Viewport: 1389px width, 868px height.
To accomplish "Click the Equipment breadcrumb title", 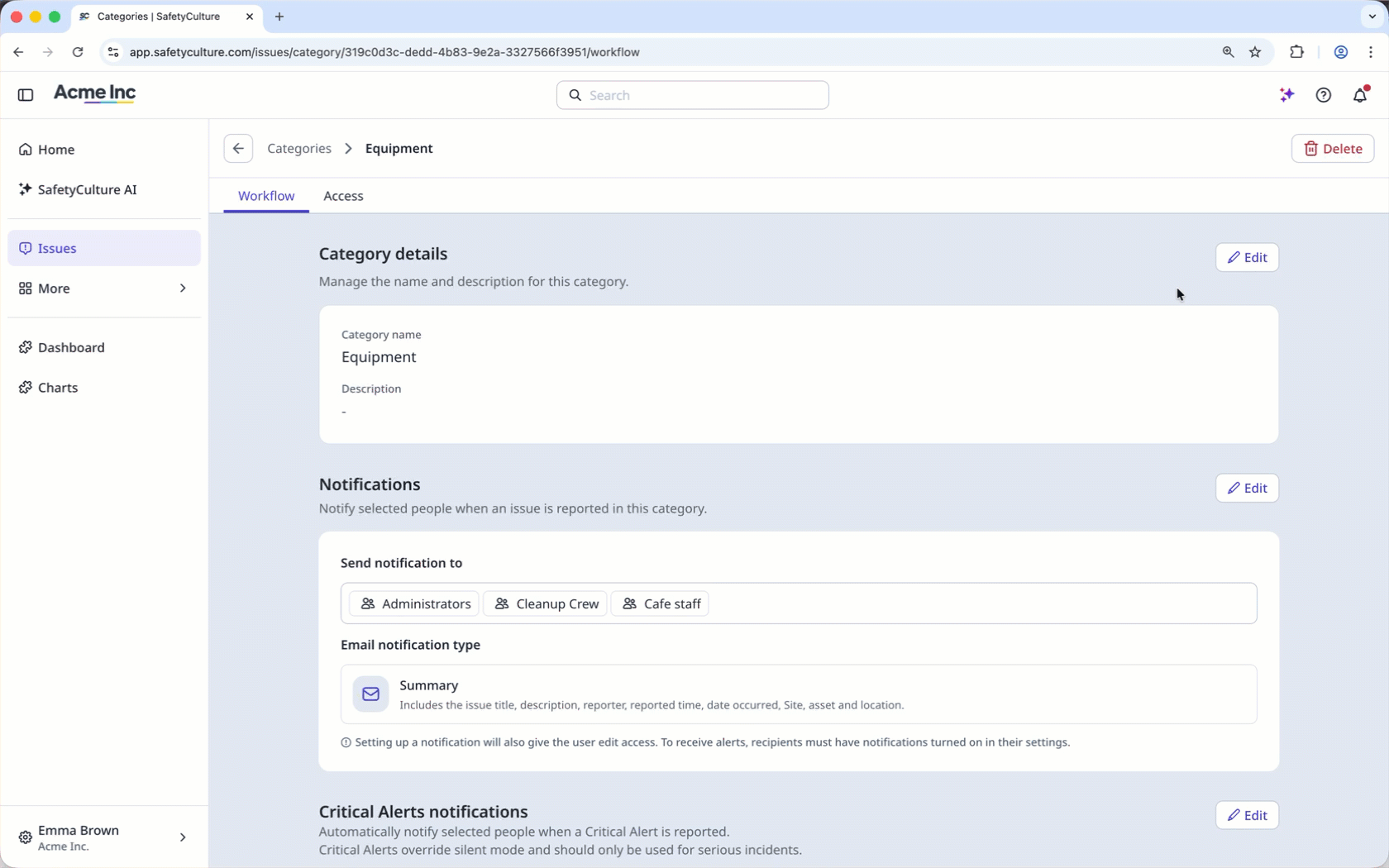I will tap(399, 149).
